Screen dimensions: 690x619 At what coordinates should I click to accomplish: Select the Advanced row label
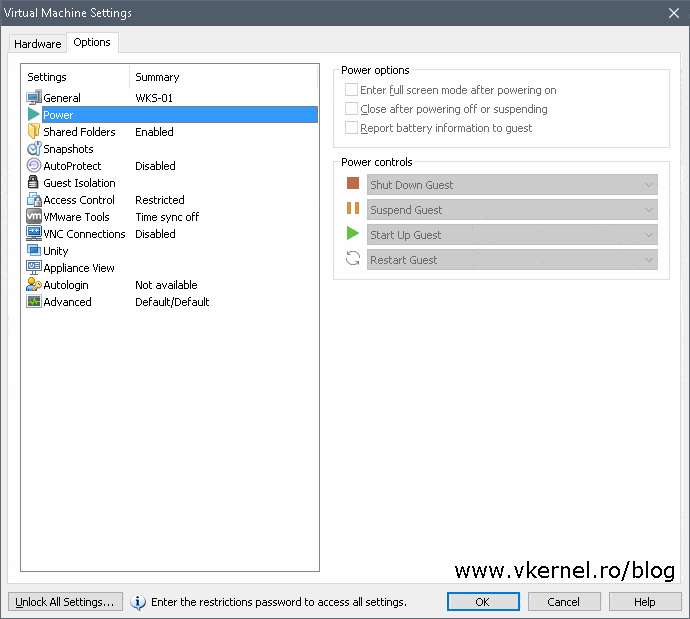tap(67, 302)
